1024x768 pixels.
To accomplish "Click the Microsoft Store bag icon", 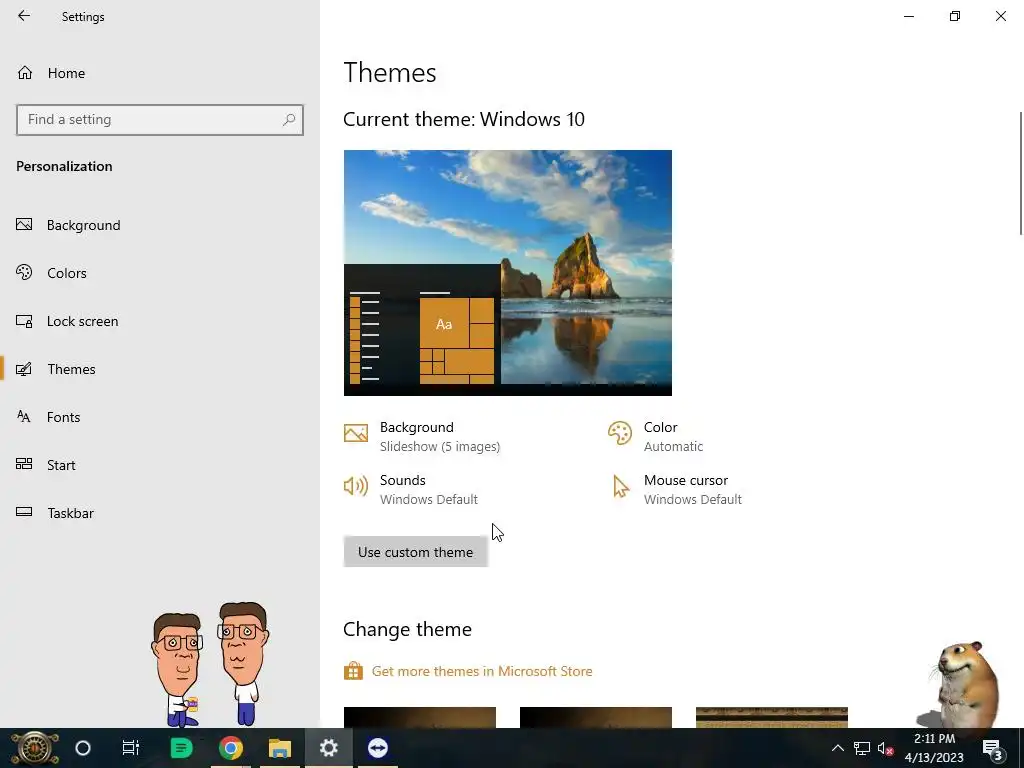I will tap(353, 671).
